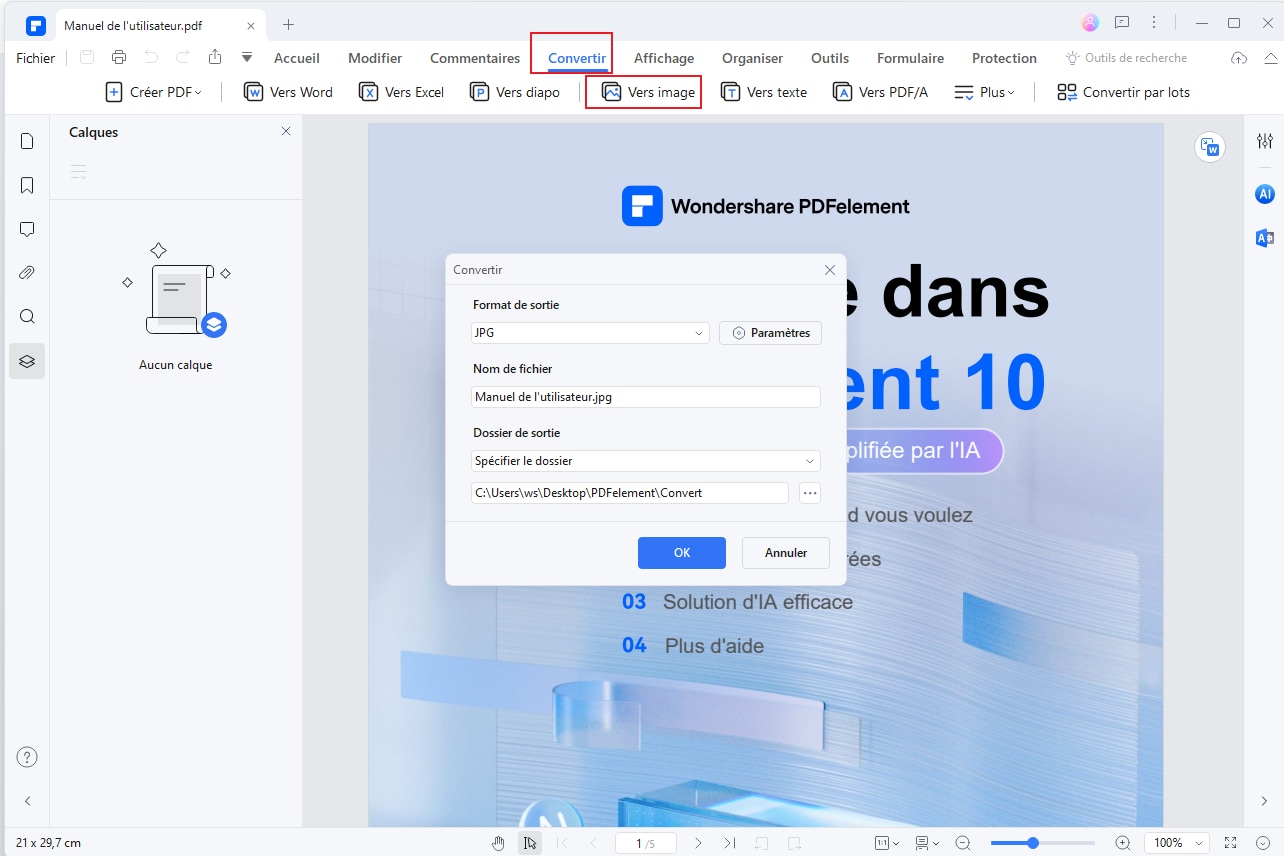
Task: Switch to the Affichage tab
Action: click(x=664, y=58)
